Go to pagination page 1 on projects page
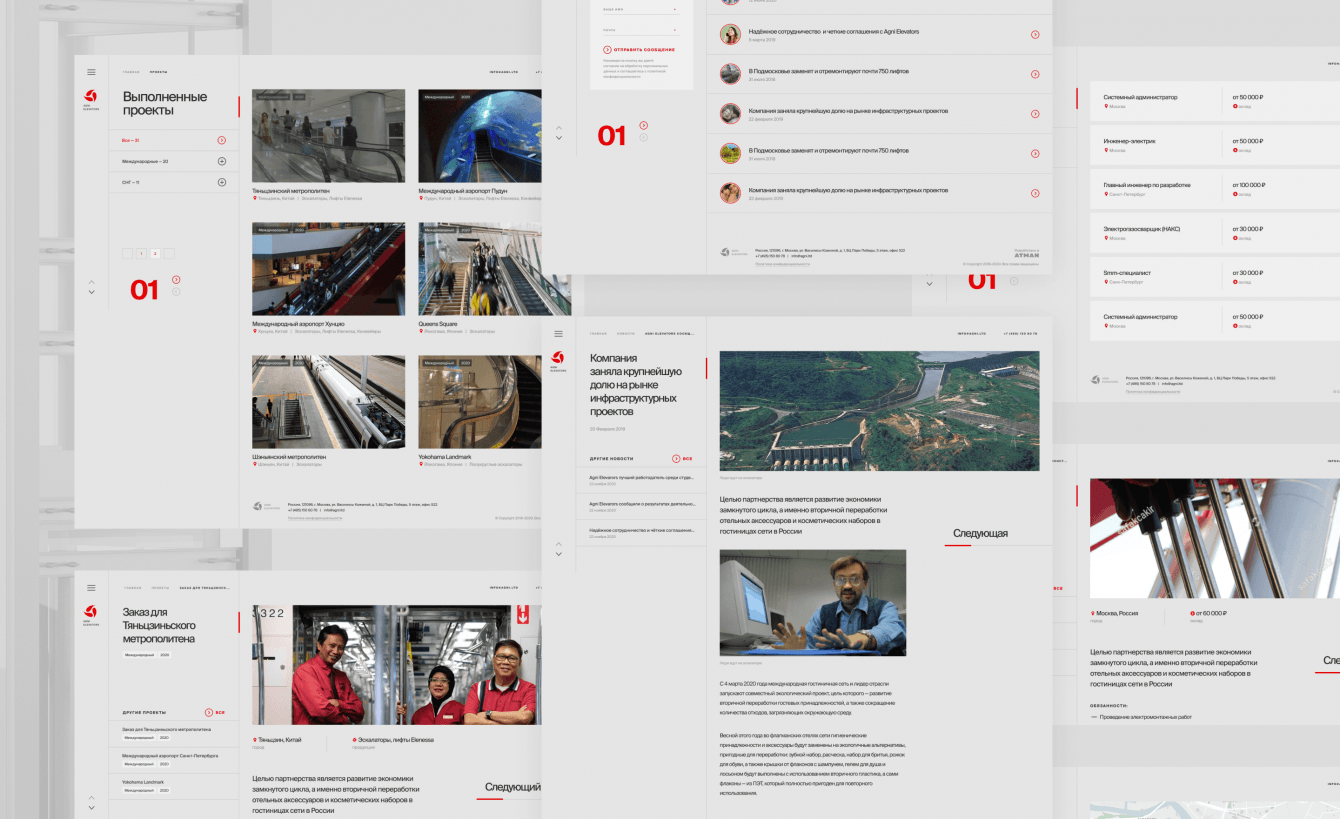The image size is (1340, 819). 141,254
